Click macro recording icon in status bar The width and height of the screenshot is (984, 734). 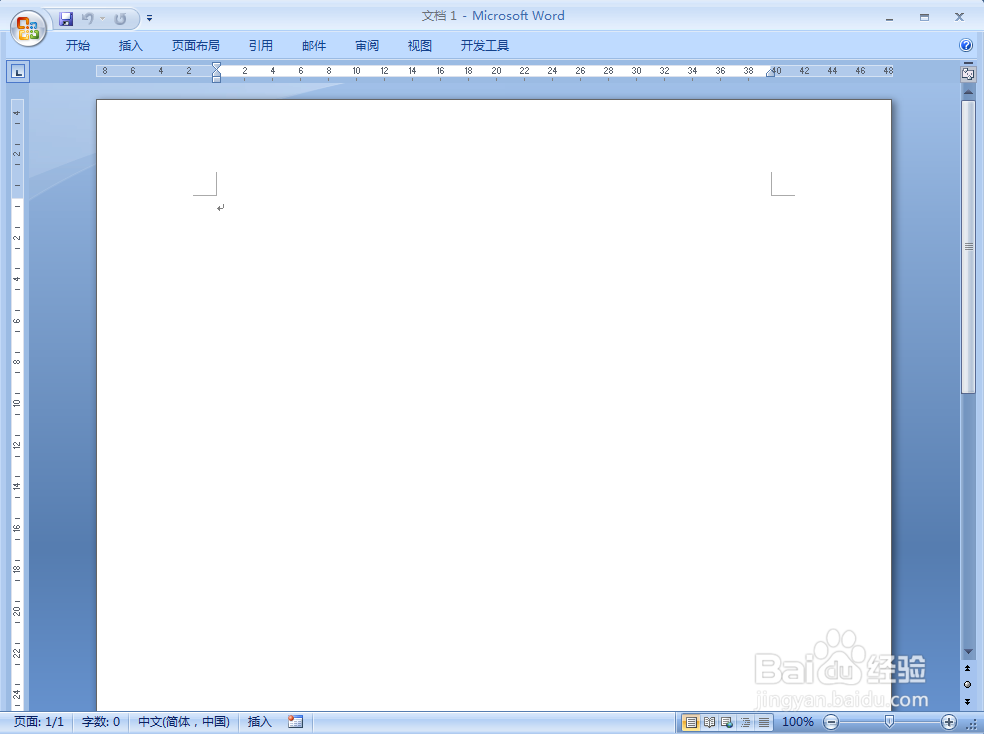296,722
